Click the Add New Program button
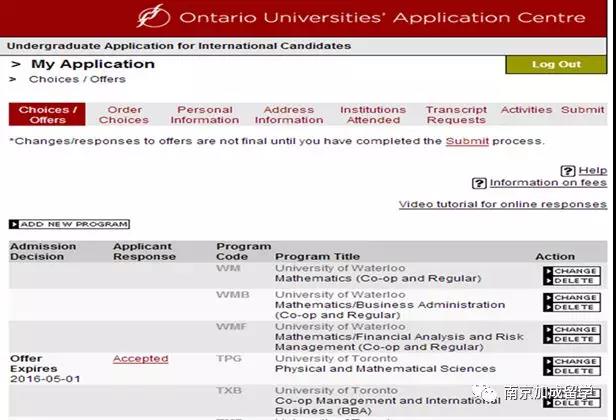Screen dimensions: 616x420 [x=69, y=224]
